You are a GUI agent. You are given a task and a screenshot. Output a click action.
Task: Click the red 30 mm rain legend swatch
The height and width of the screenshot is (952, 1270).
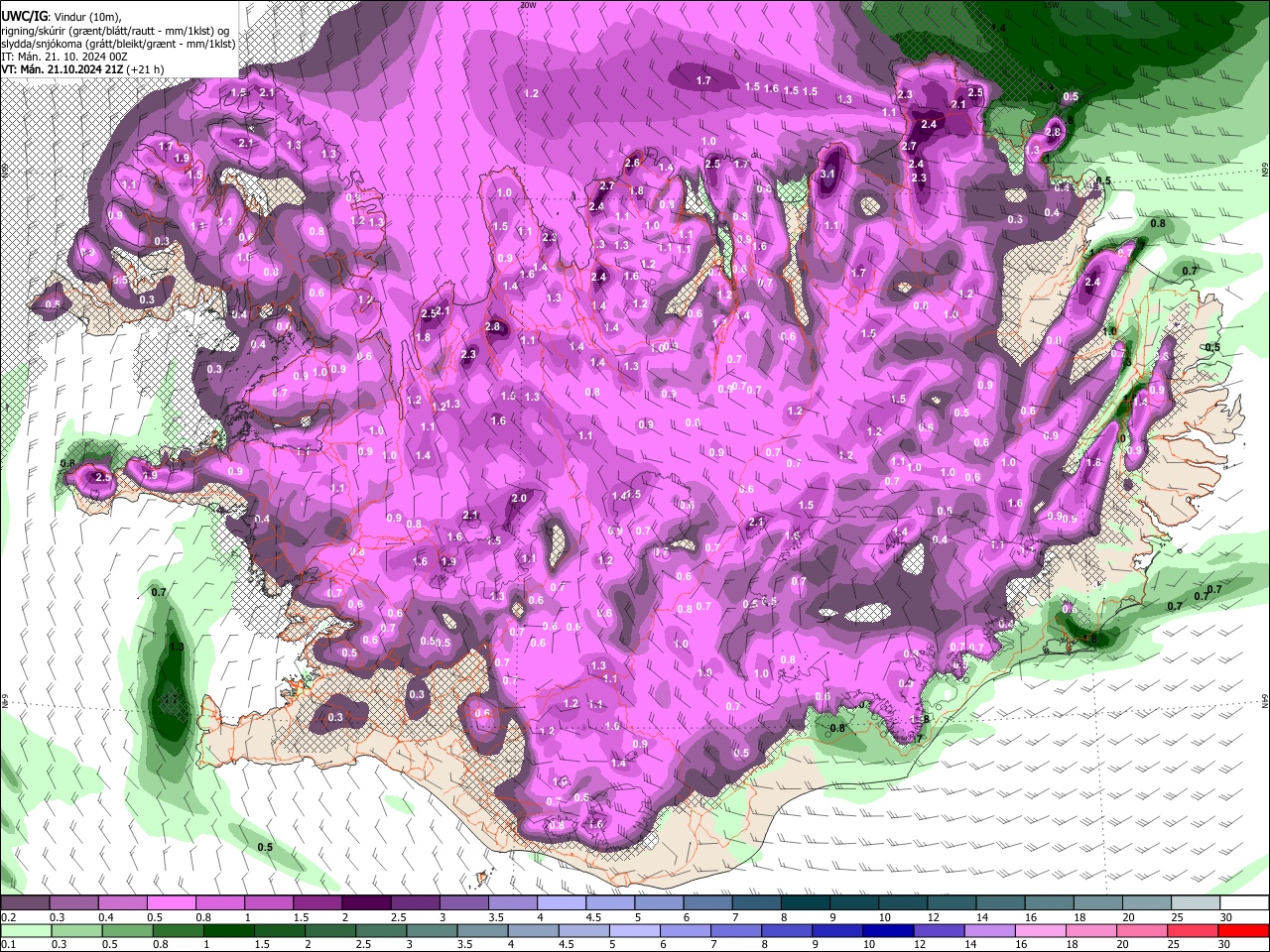[x=1243, y=931]
